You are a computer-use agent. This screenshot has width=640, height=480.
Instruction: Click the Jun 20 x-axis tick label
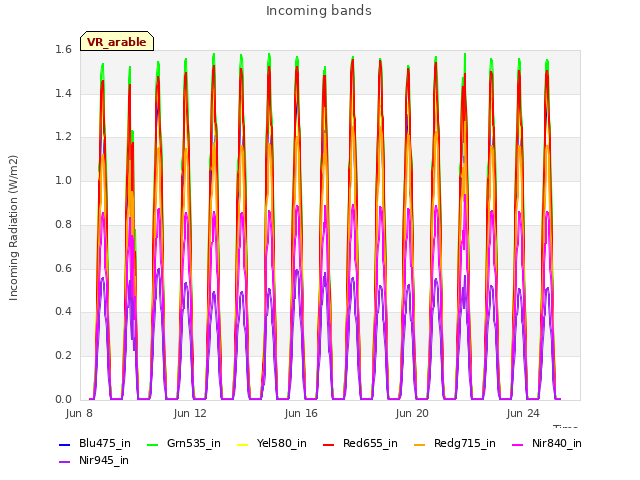[x=412, y=413]
